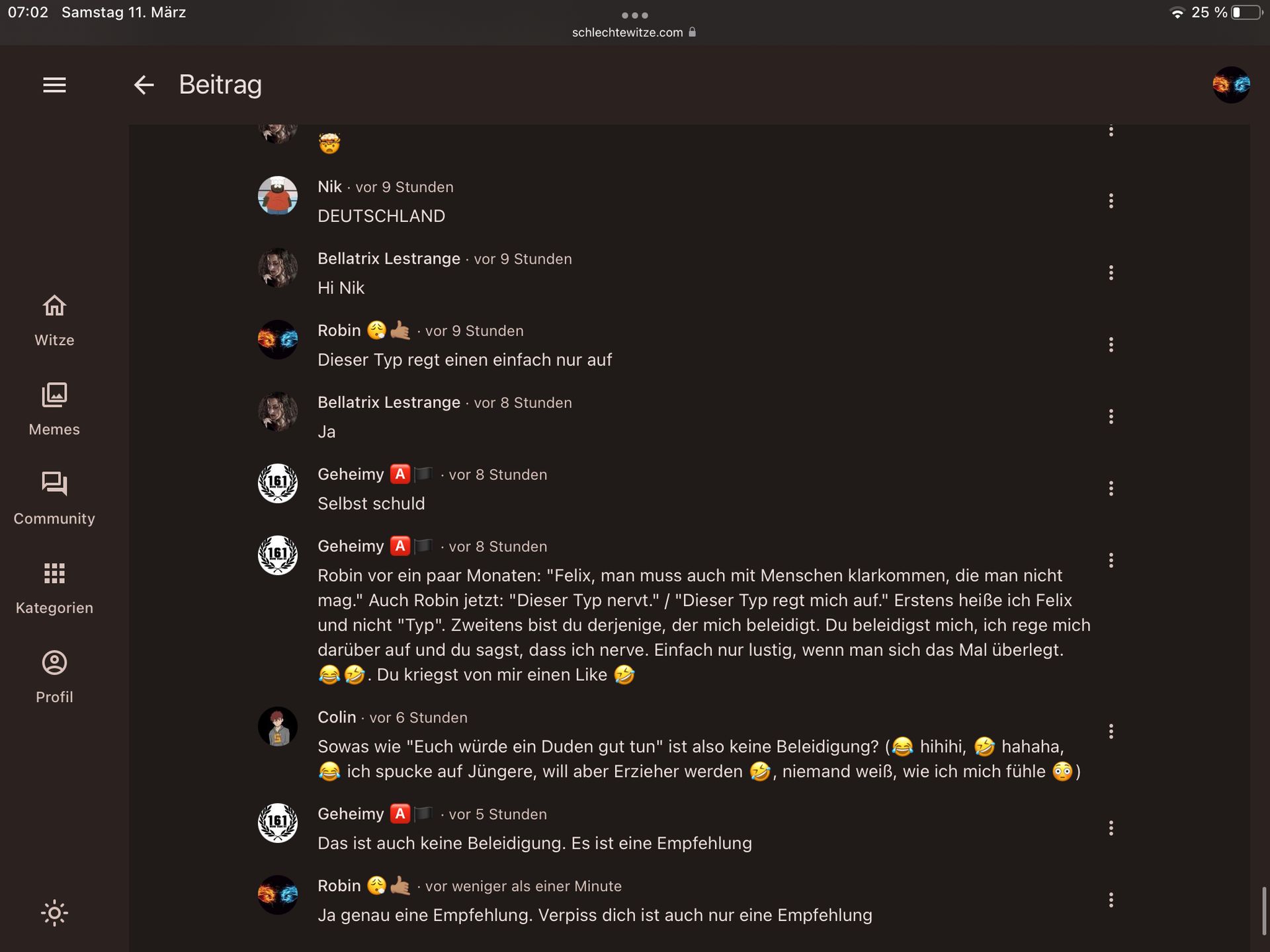This screenshot has width=1270, height=952.
Task: Open options for Robin's newest comment
Action: [x=1111, y=900]
